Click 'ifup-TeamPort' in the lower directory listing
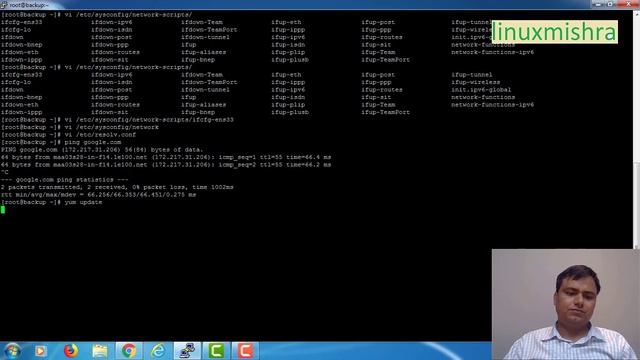Viewport: 640px width, 360px height. click(x=385, y=112)
